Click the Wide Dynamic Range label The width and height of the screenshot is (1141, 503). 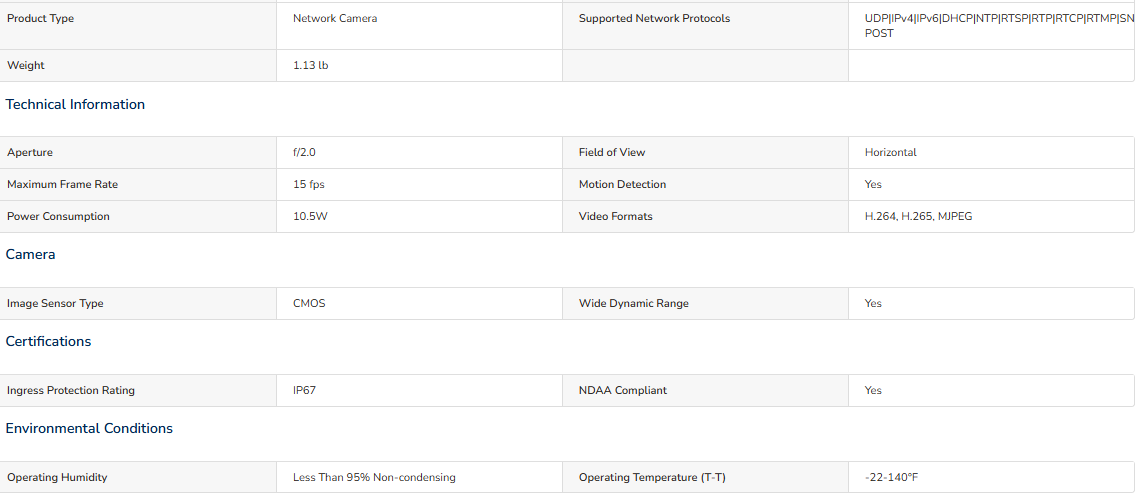pos(633,304)
